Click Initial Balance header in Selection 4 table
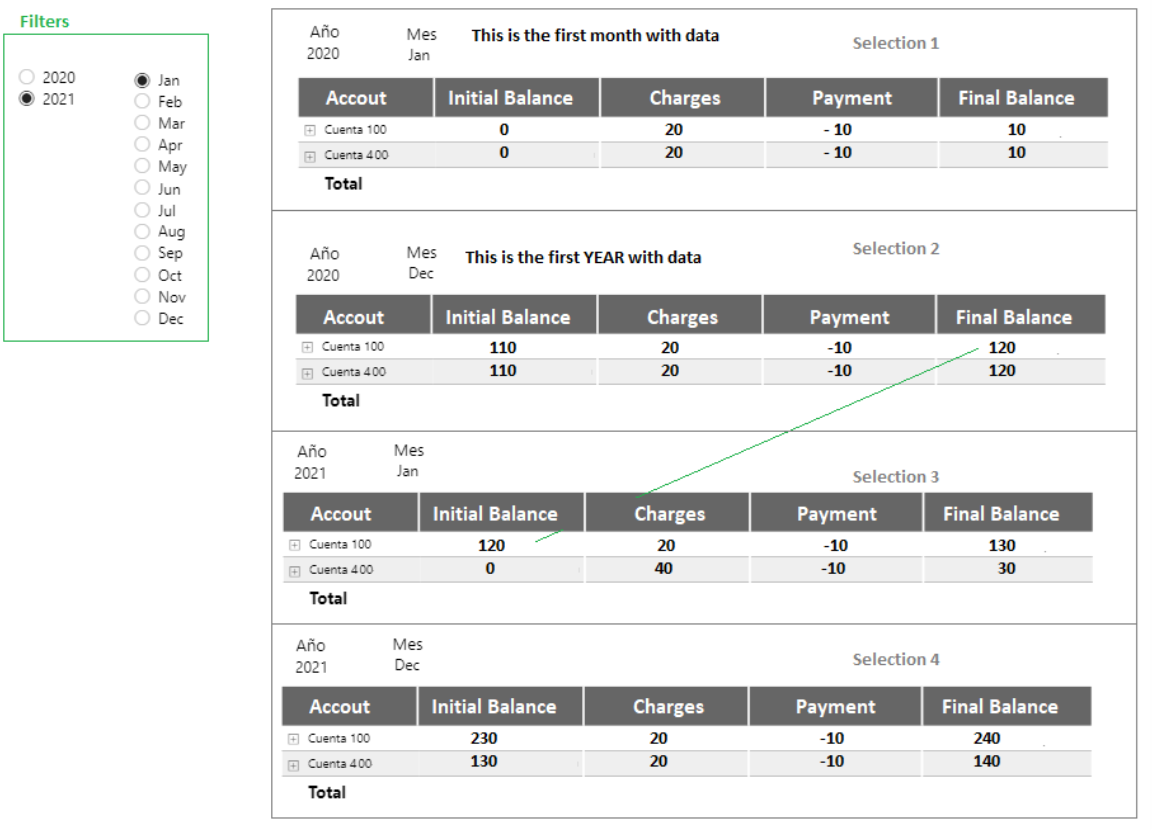Screen dimensions: 1152x830 point(500,707)
